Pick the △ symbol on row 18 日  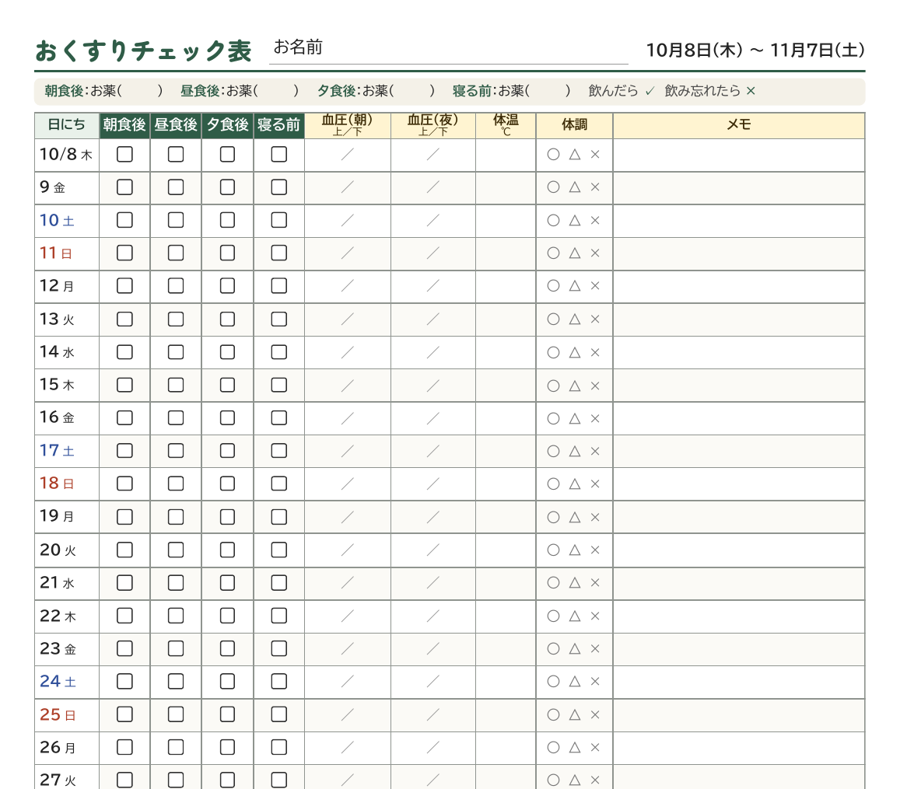pyautogui.click(x=575, y=484)
